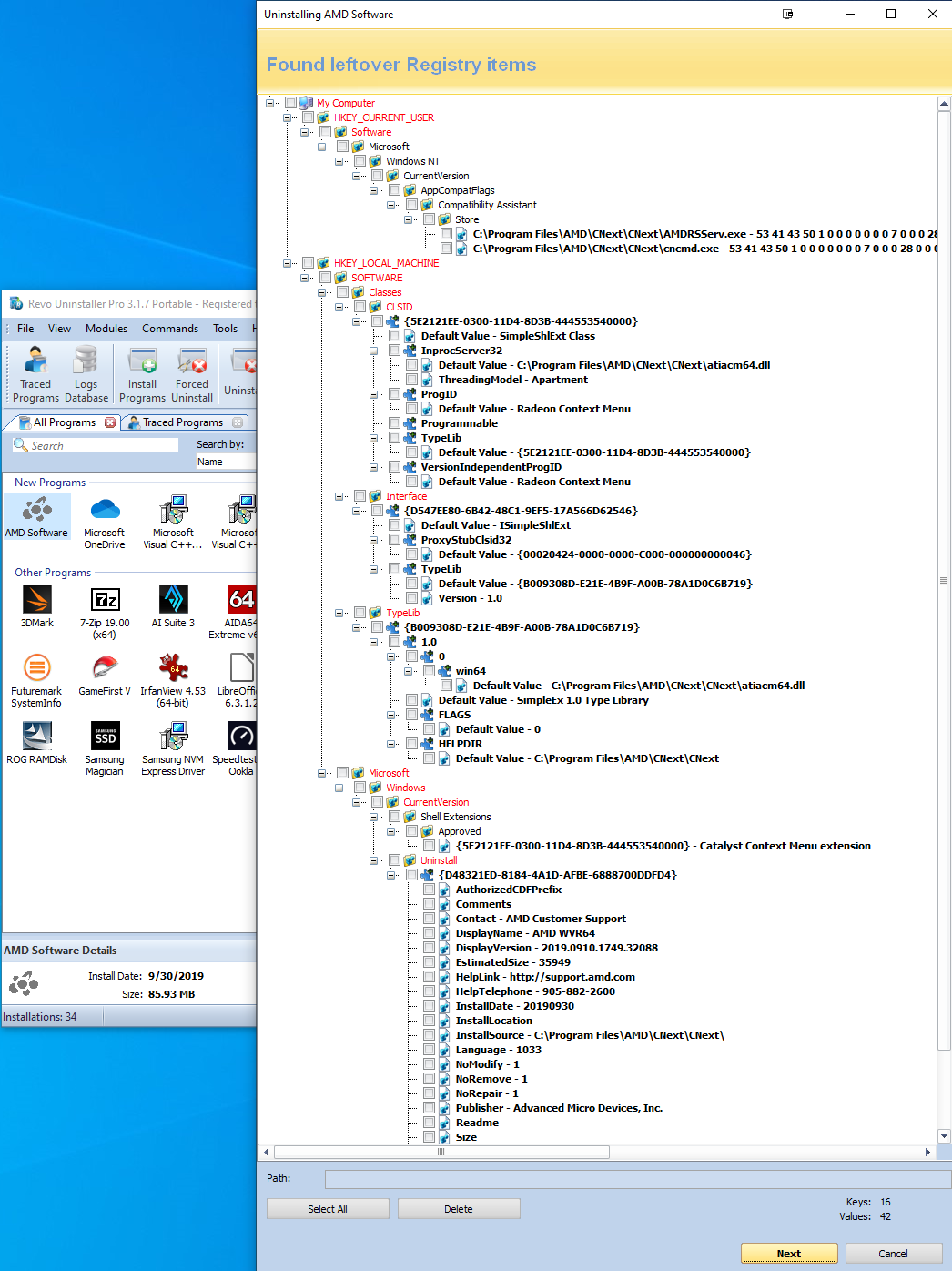Click Forced Uninstall toolbar icon
The image size is (952, 1271).
coord(192,374)
